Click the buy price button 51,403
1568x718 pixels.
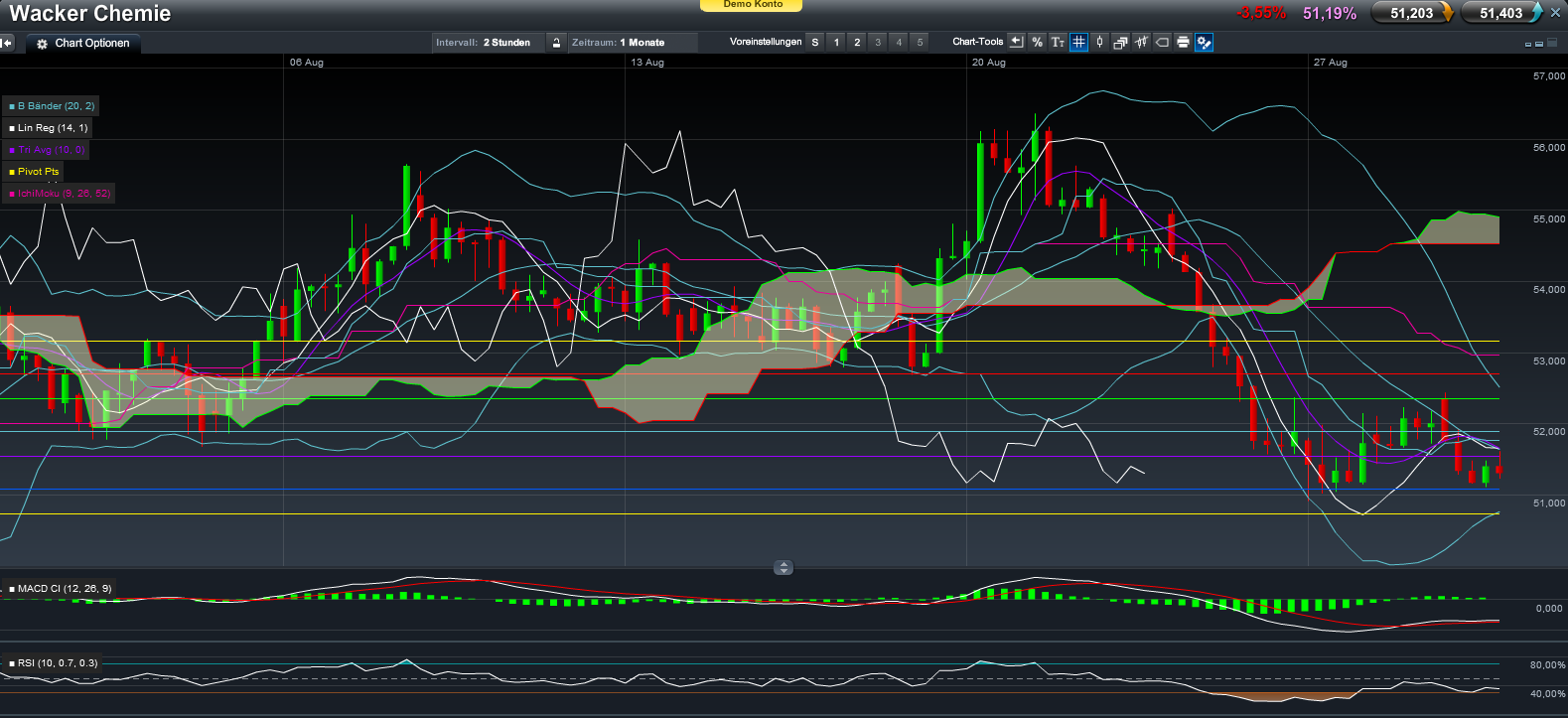(x=1500, y=13)
